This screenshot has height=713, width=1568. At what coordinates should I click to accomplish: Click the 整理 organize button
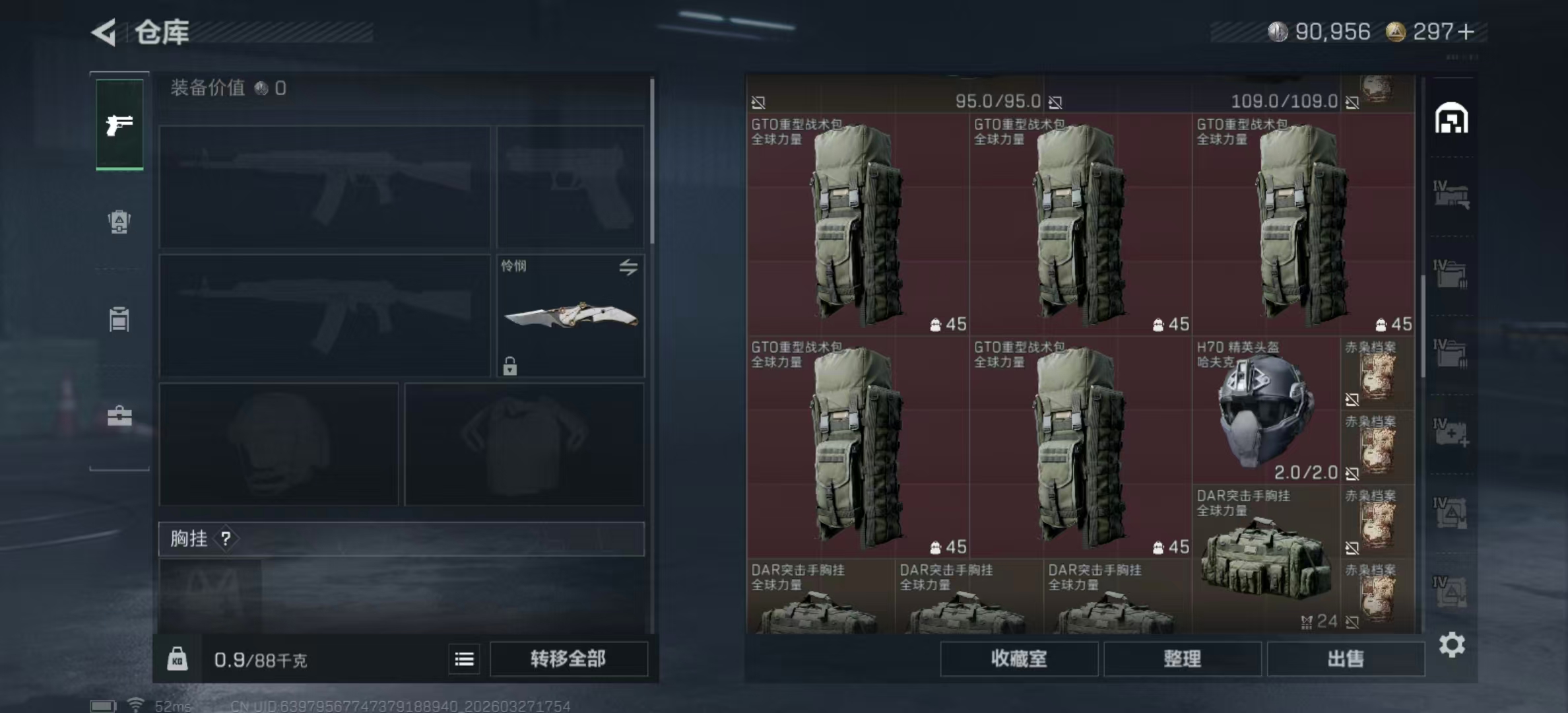[x=1182, y=659]
